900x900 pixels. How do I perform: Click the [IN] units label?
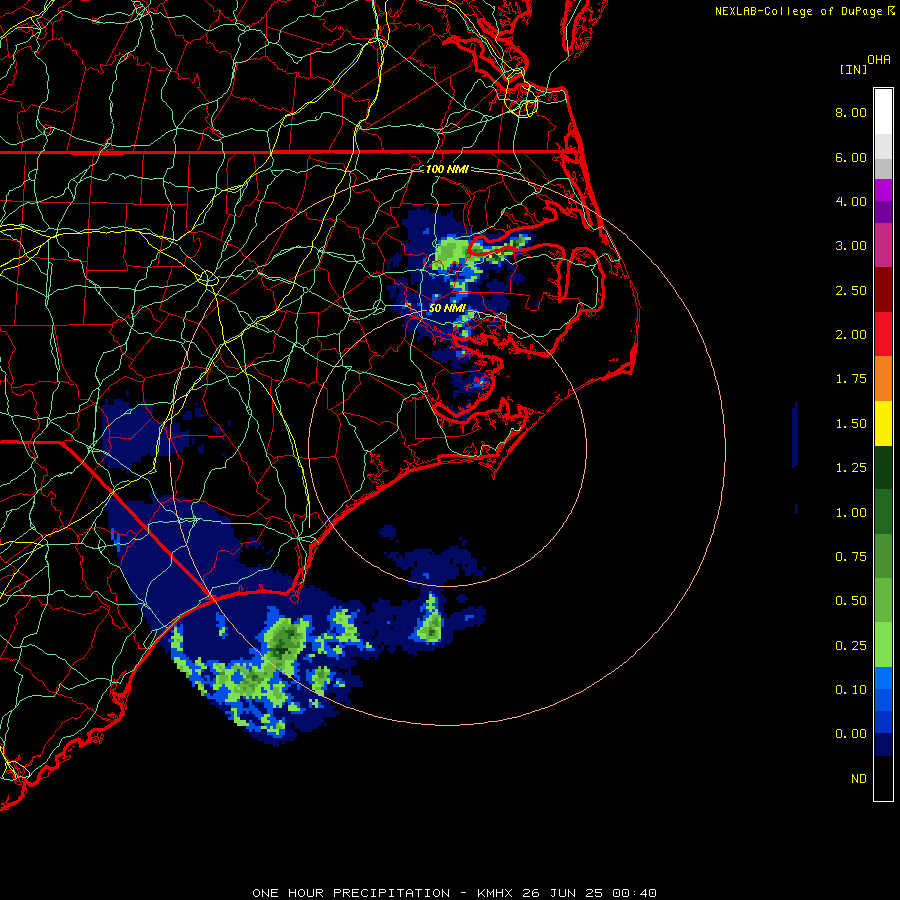point(853,69)
